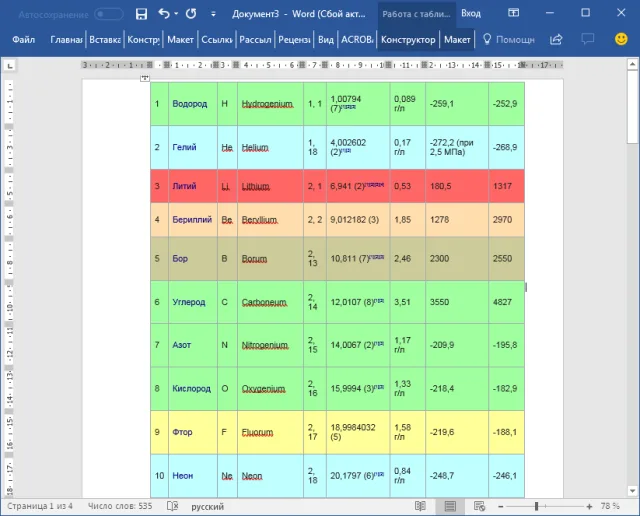The height and width of the screenshot is (516, 640).
Task: Click the Вход sign-in button
Action: click(x=471, y=13)
